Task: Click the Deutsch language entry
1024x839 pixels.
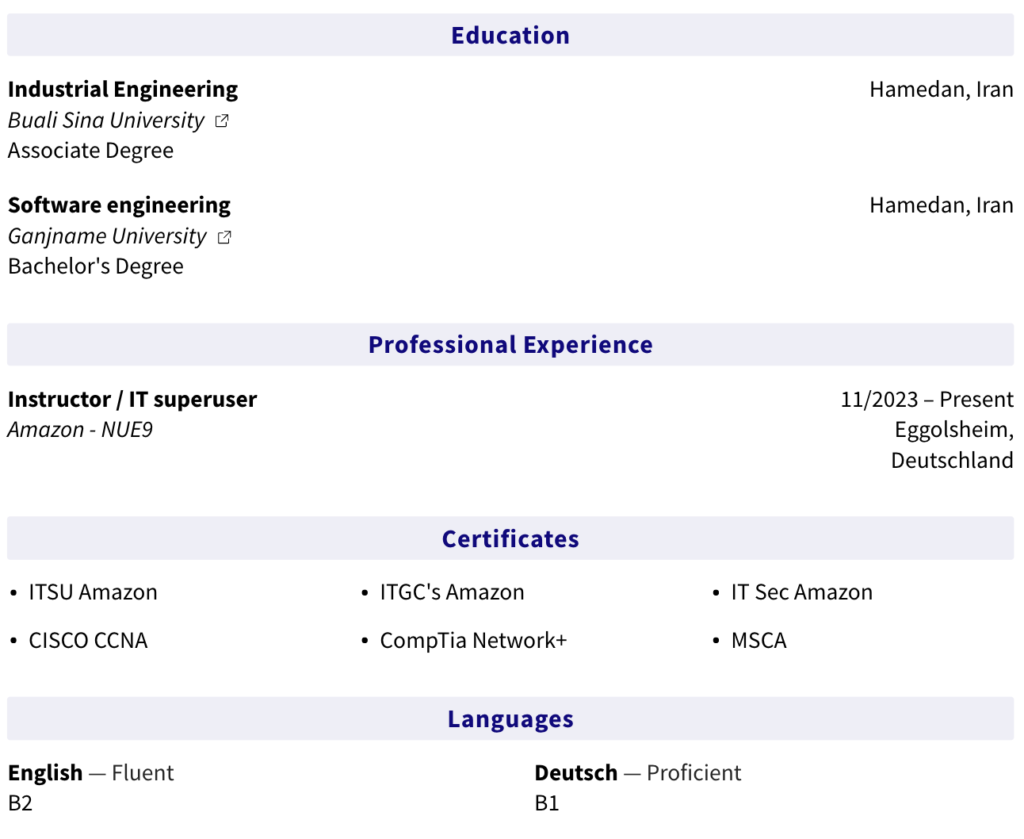Action: coord(575,773)
